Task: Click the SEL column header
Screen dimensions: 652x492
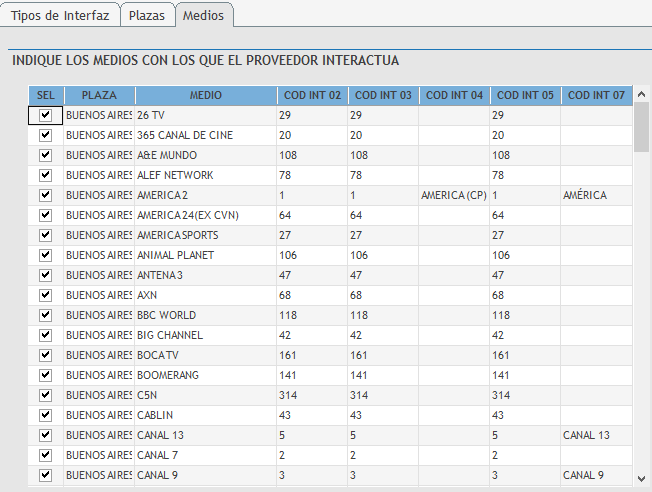Action: (x=45, y=95)
